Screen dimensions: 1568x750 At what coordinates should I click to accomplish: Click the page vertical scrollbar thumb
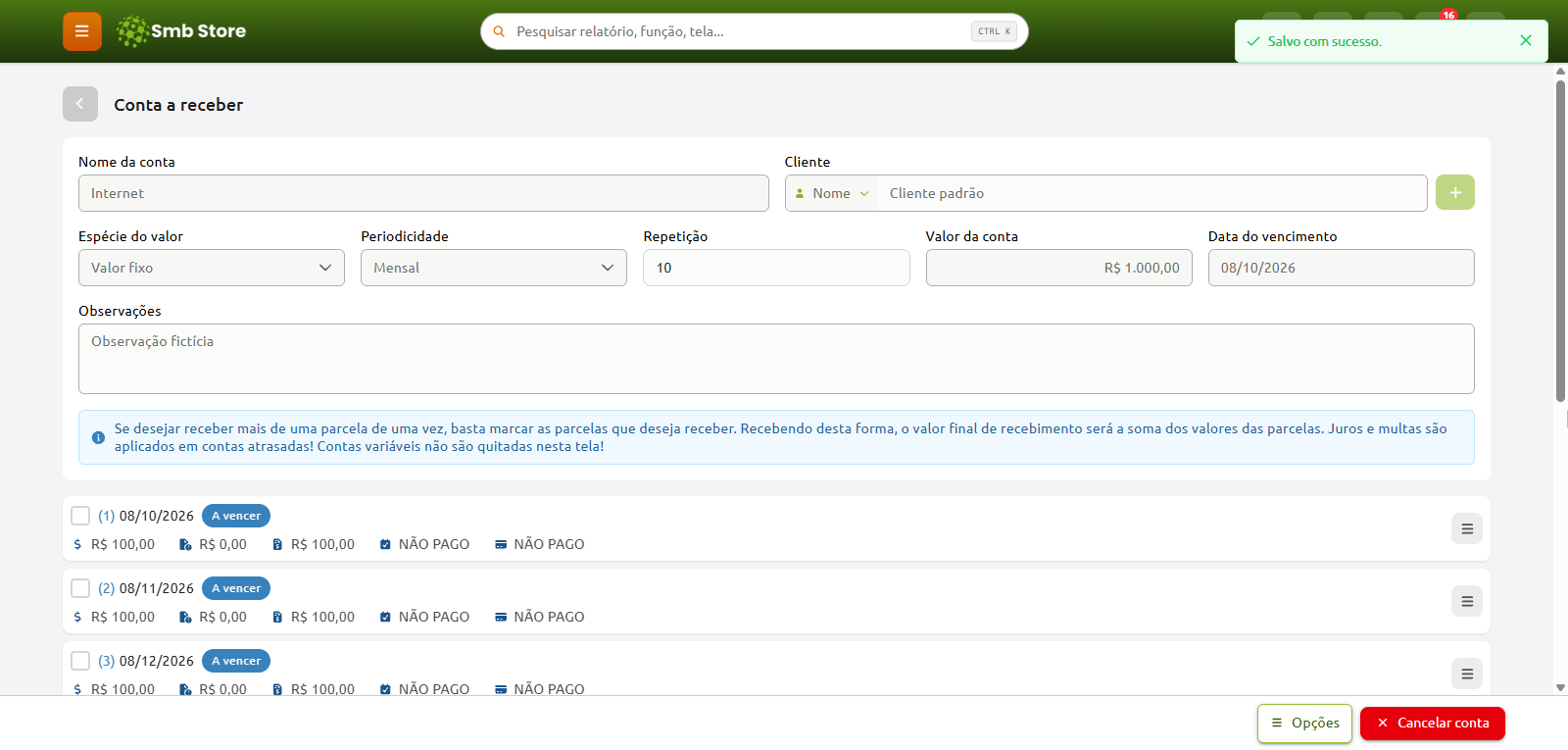pyautogui.click(x=1560, y=240)
